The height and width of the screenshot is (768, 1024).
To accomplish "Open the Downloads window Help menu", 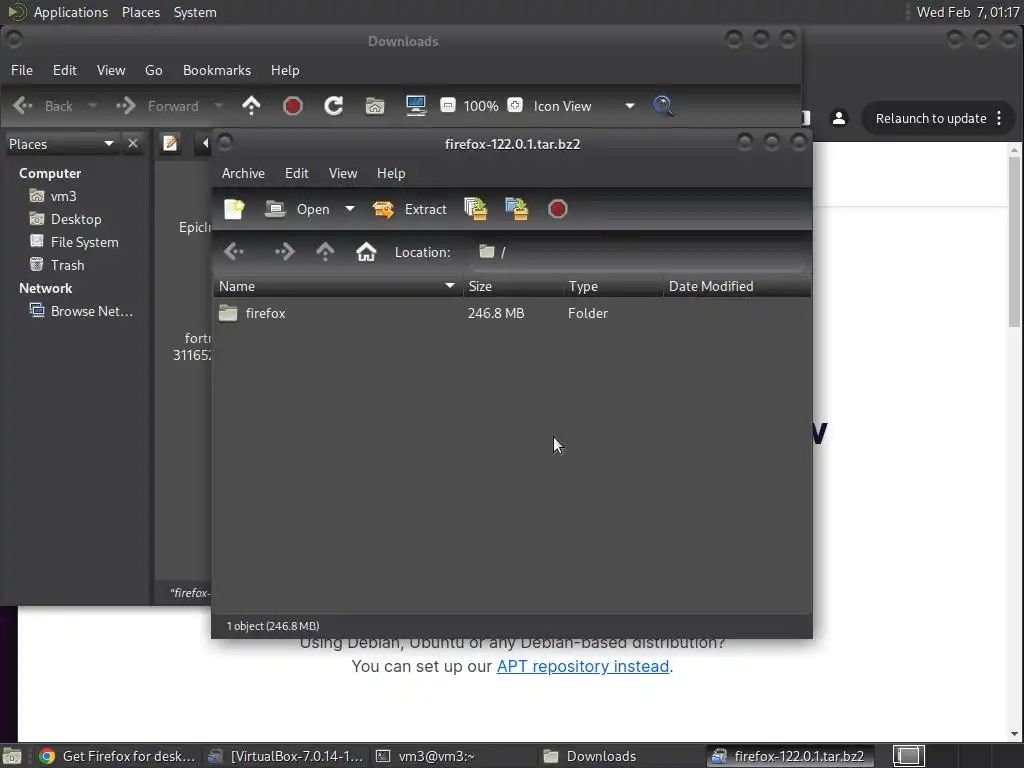I will click(x=285, y=70).
